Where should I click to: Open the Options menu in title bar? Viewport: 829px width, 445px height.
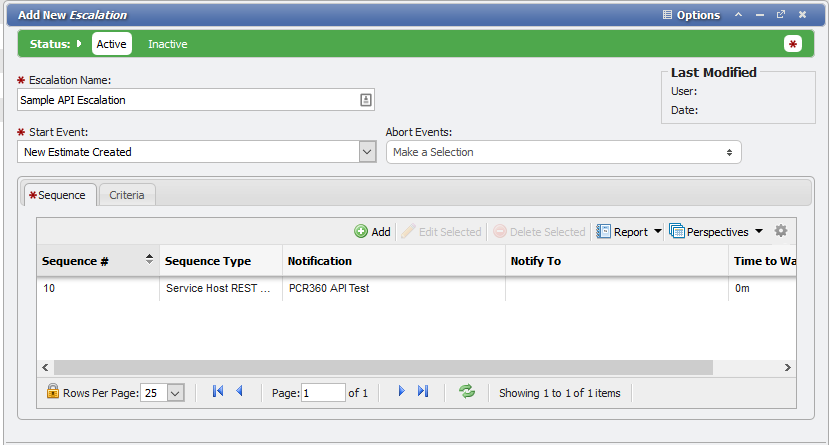pos(691,15)
